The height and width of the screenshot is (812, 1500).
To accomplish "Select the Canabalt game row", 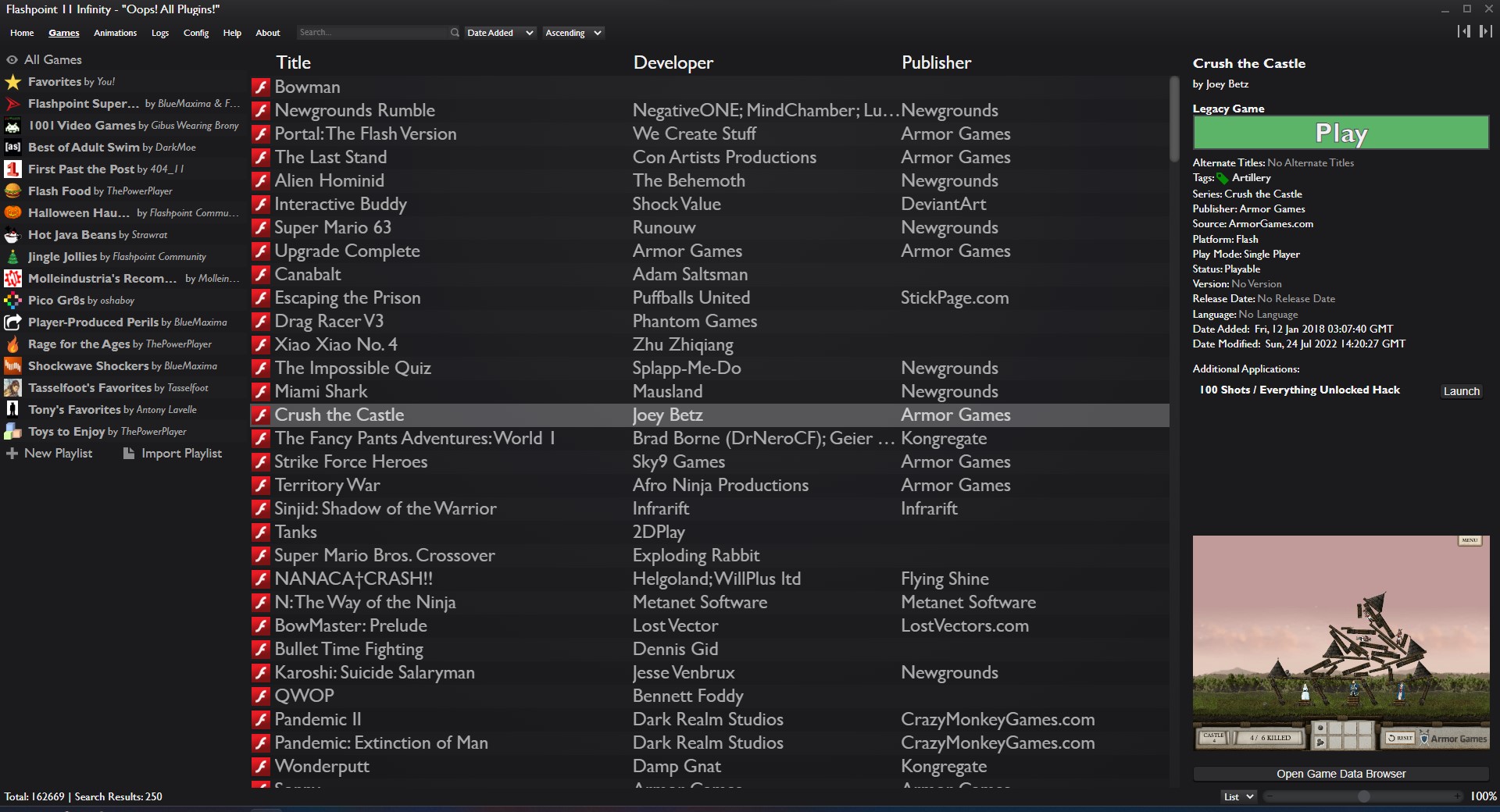I will click(709, 275).
